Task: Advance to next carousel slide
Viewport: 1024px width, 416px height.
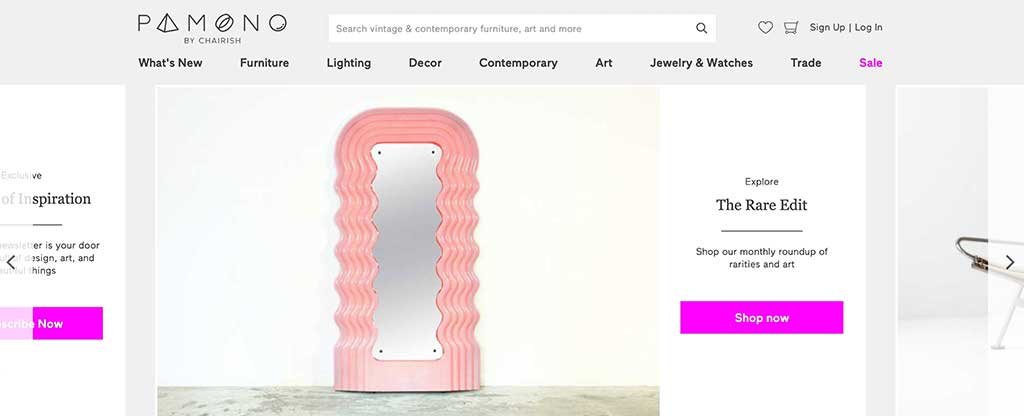Action: tap(1009, 262)
